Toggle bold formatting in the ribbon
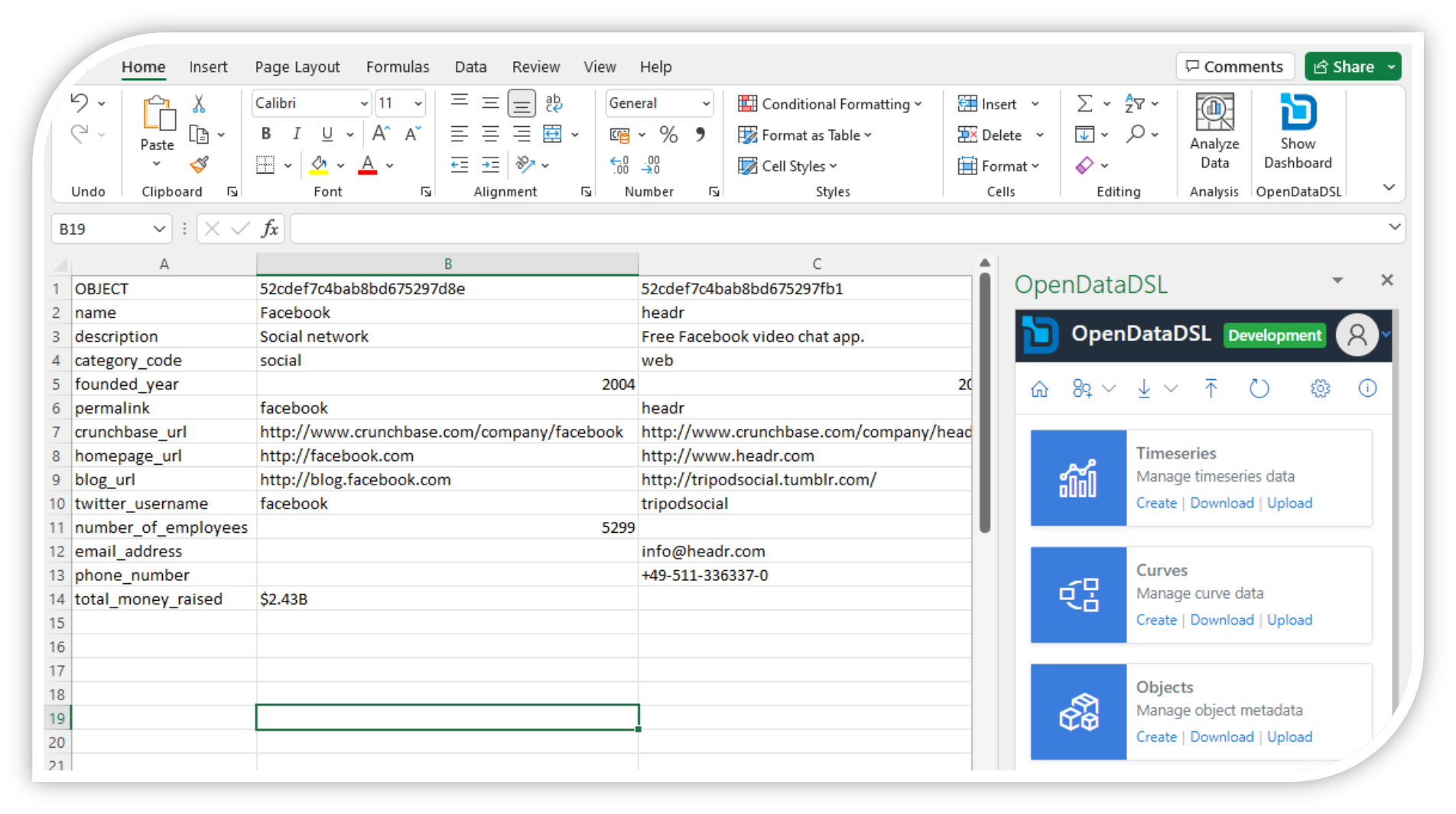 click(x=265, y=134)
